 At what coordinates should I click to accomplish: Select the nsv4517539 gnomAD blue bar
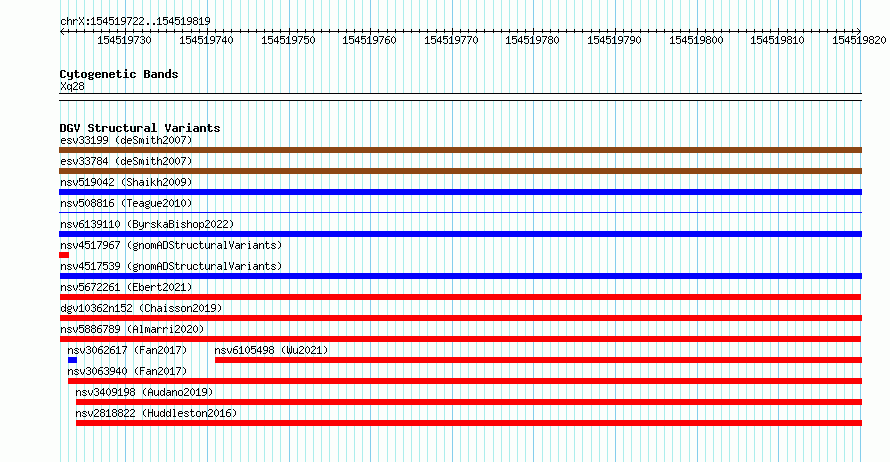(x=460, y=276)
